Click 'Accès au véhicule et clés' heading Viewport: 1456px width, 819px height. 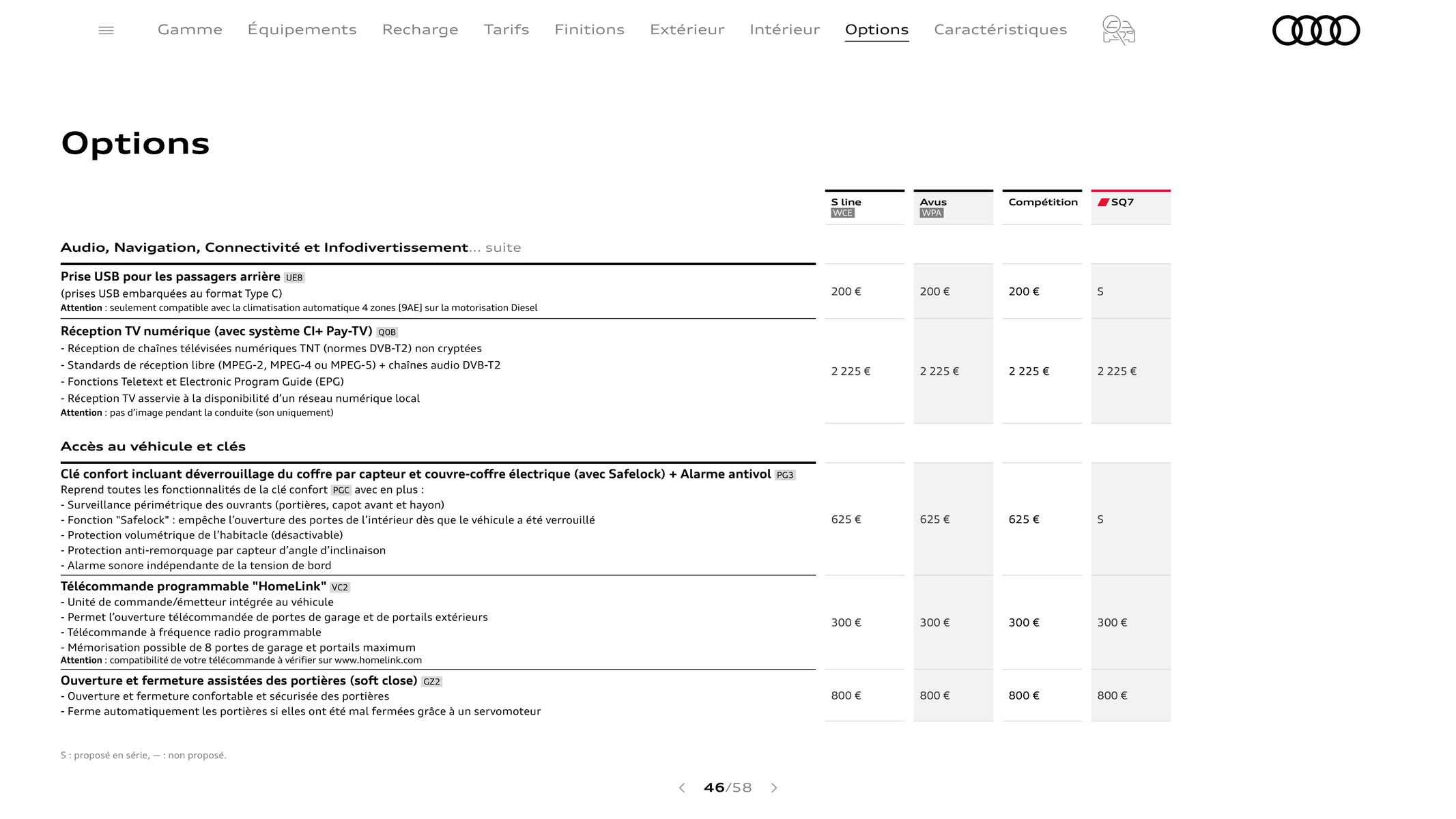[x=153, y=446]
